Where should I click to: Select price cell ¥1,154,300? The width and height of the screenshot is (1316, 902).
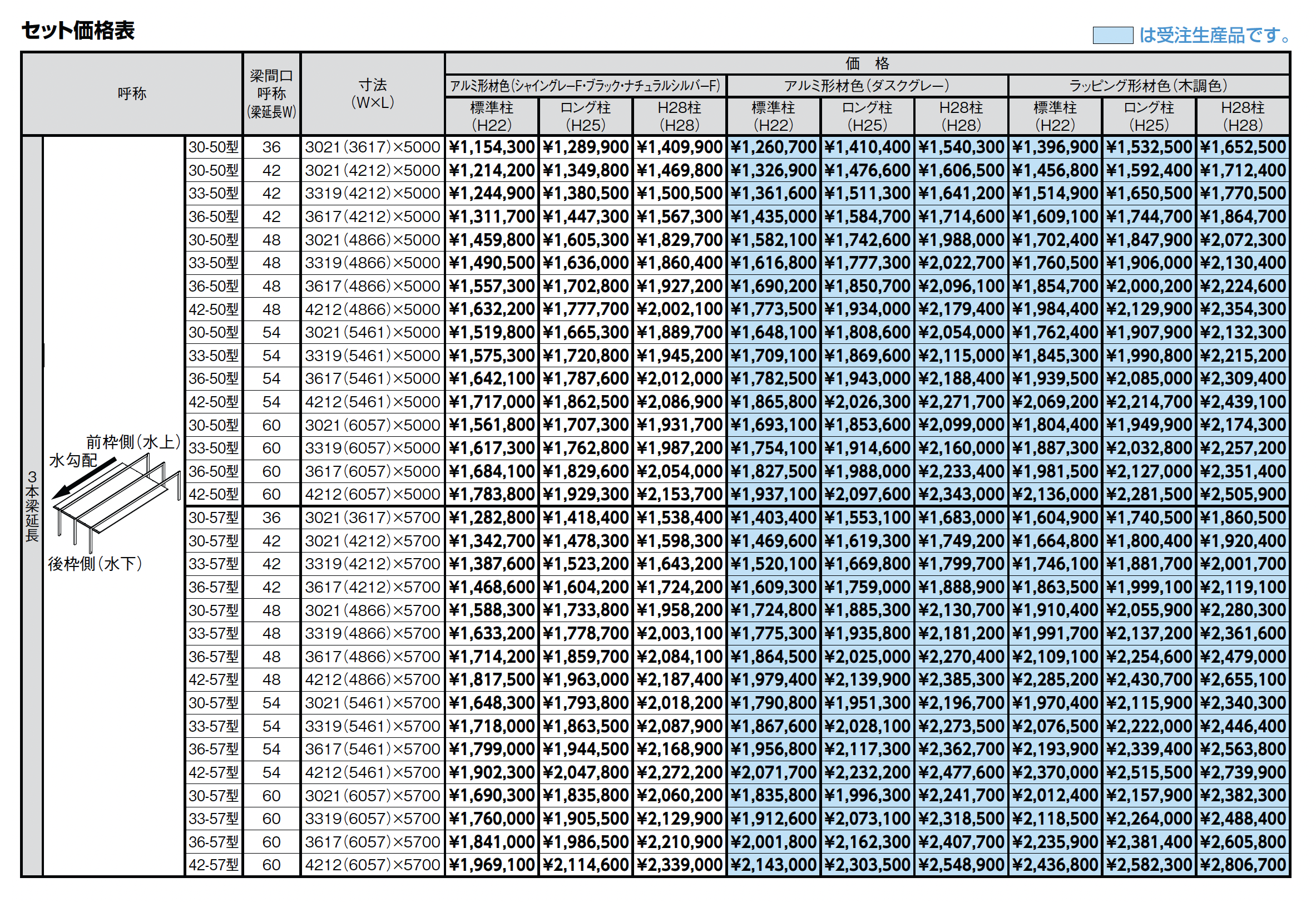point(492,147)
